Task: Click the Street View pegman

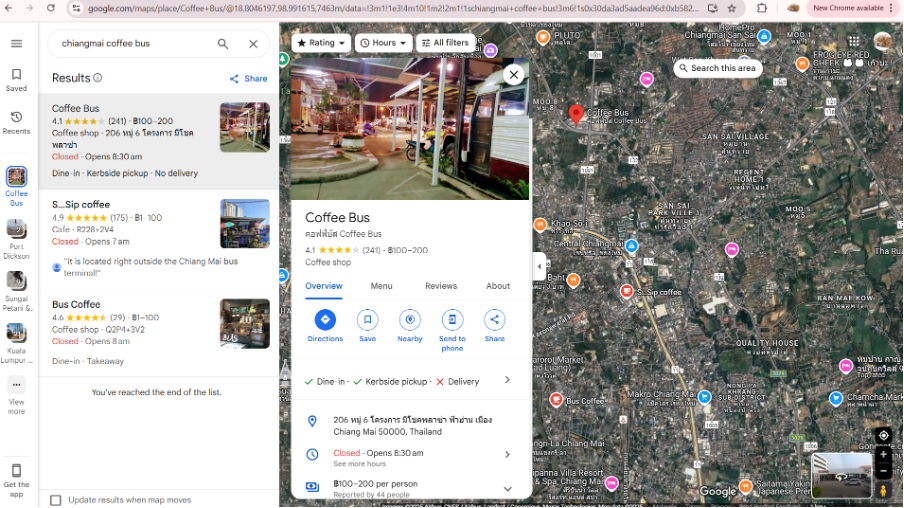Action: click(883, 491)
